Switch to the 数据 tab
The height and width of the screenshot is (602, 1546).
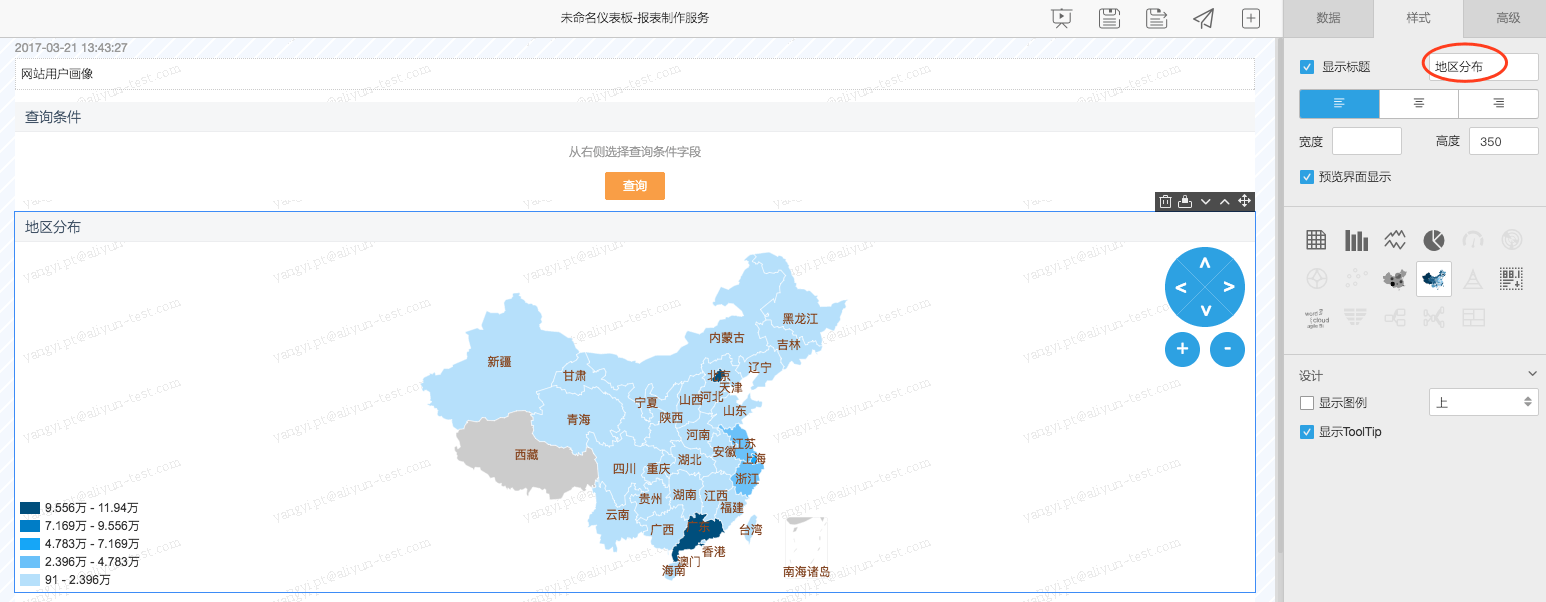[x=1328, y=18]
